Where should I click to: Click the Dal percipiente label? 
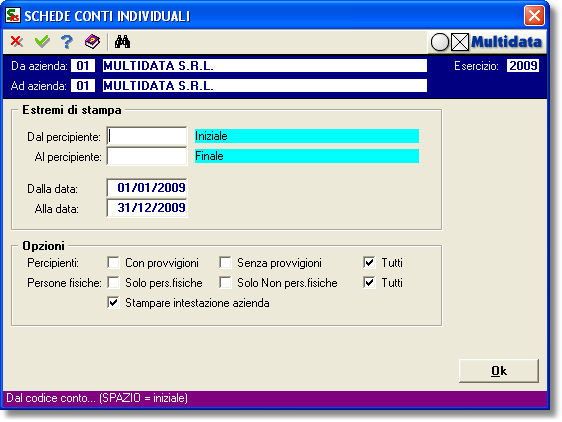tap(64, 137)
